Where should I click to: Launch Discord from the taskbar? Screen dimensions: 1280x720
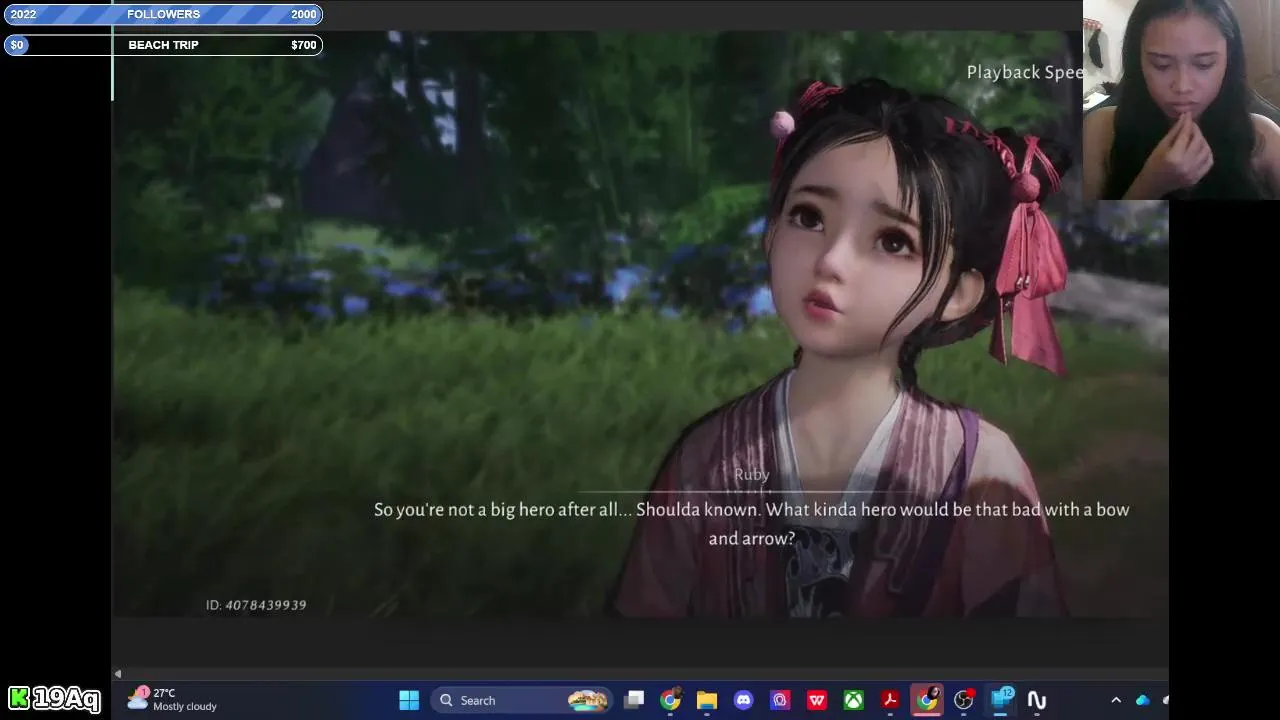(743, 700)
